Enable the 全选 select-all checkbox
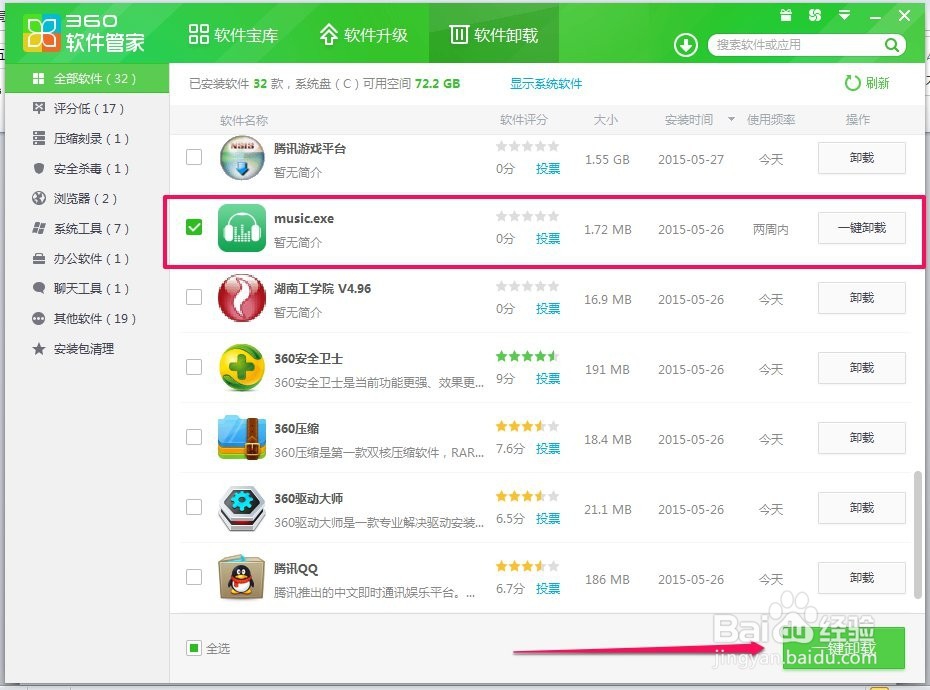930x690 pixels. click(193, 648)
